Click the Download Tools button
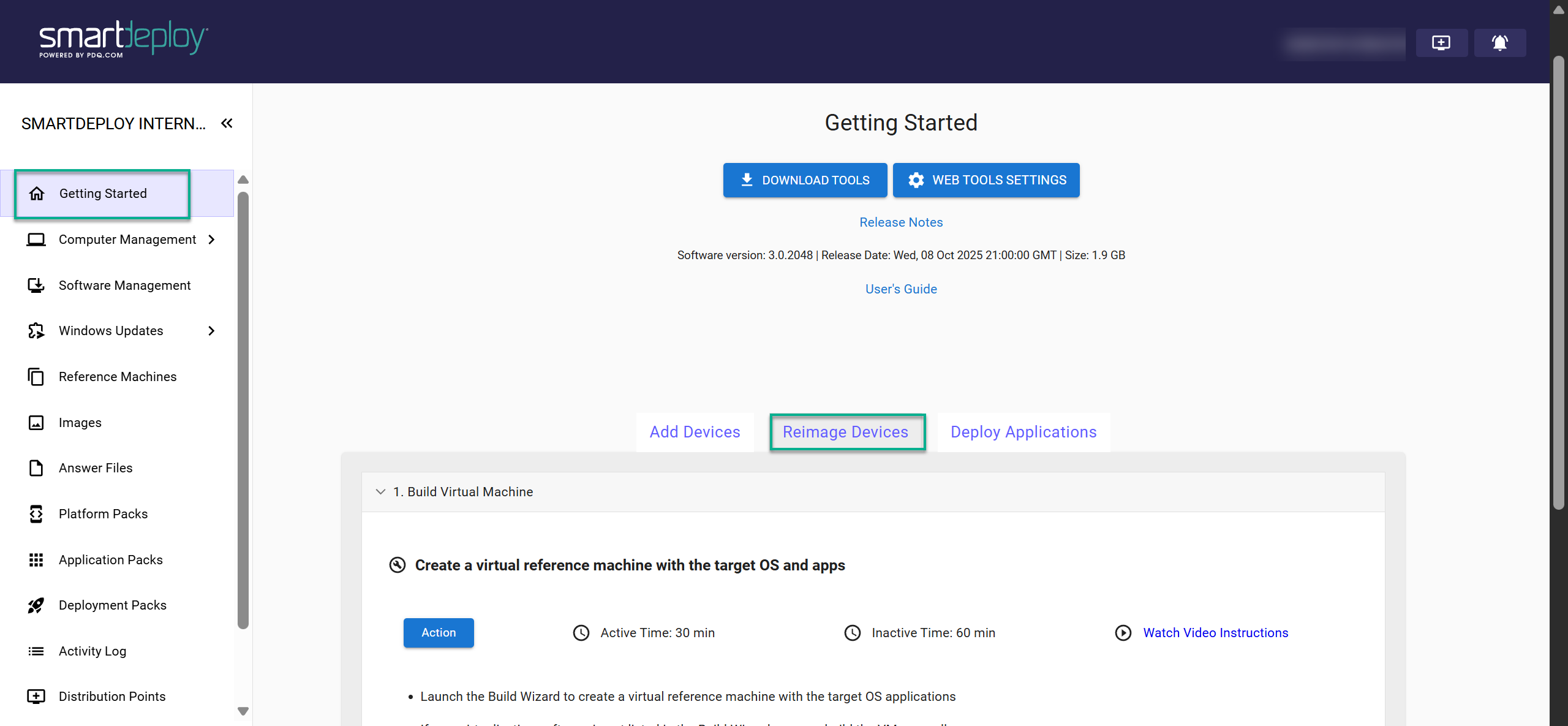Image resolution: width=1568 pixels, height=726 pixels. (805, 180)
